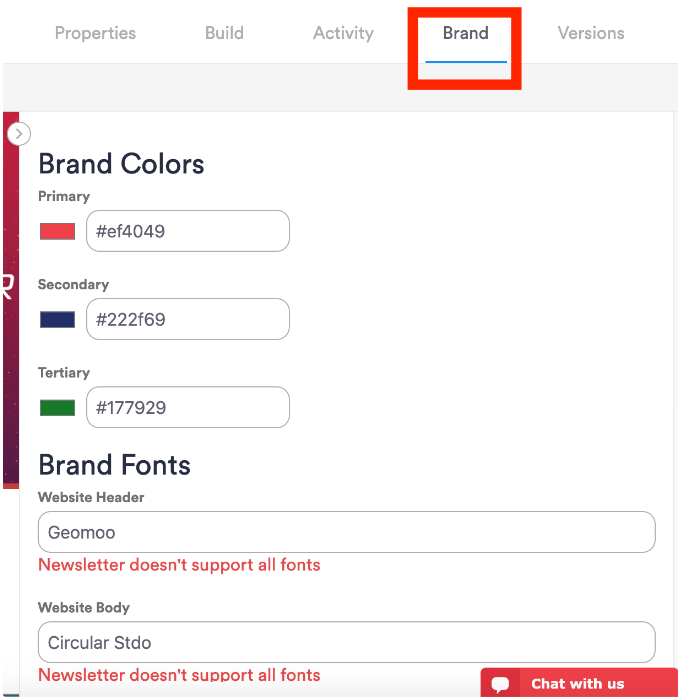
Task: Click the Brand Fonts heading
Action: (114, 465)
